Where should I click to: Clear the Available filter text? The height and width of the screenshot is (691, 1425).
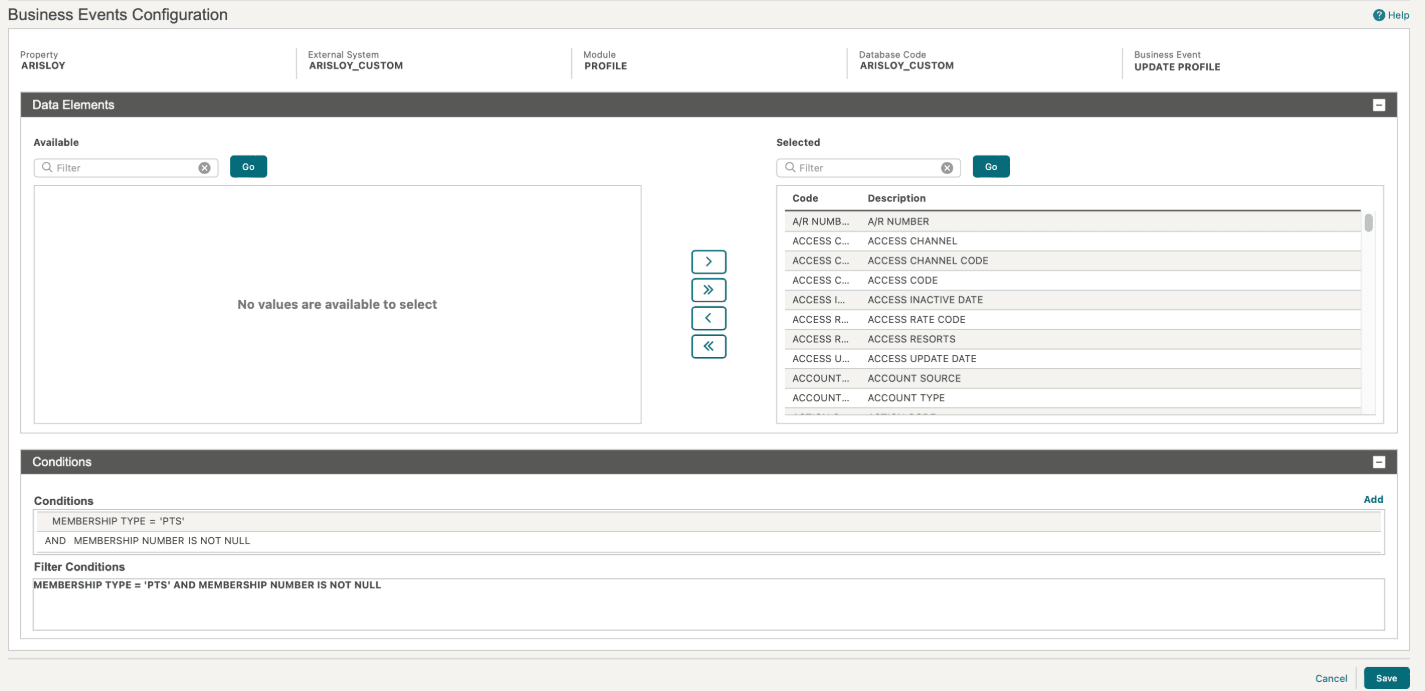205,167
